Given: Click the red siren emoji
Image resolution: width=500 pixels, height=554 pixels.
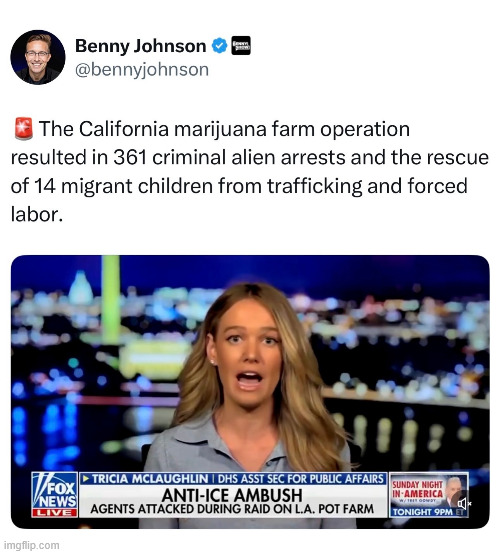Looking at the screenshot, I should (23, 129).
